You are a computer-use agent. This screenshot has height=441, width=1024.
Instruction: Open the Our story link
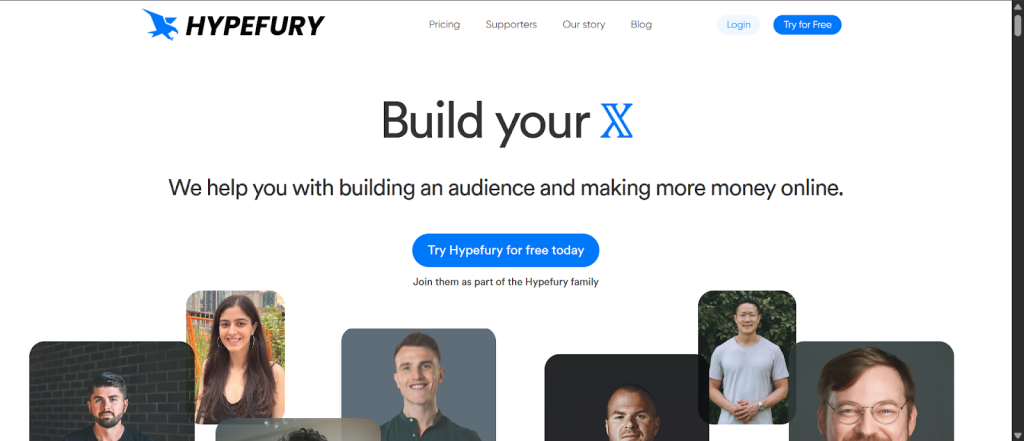[584, 25]
